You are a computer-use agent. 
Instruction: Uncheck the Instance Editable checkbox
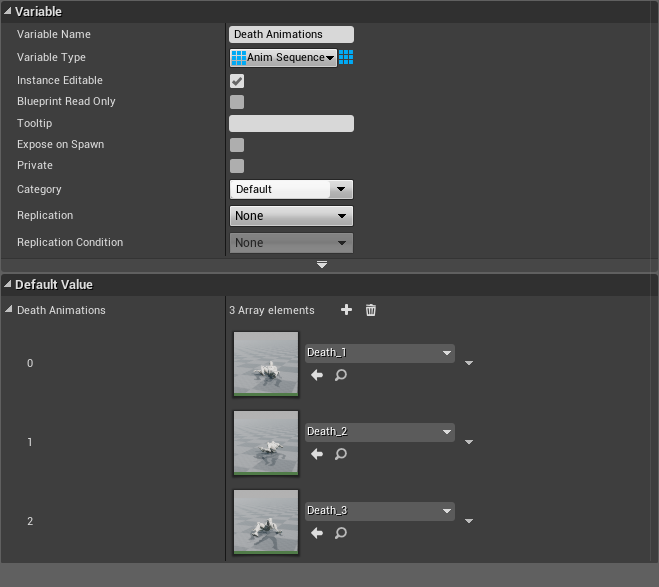237,81
